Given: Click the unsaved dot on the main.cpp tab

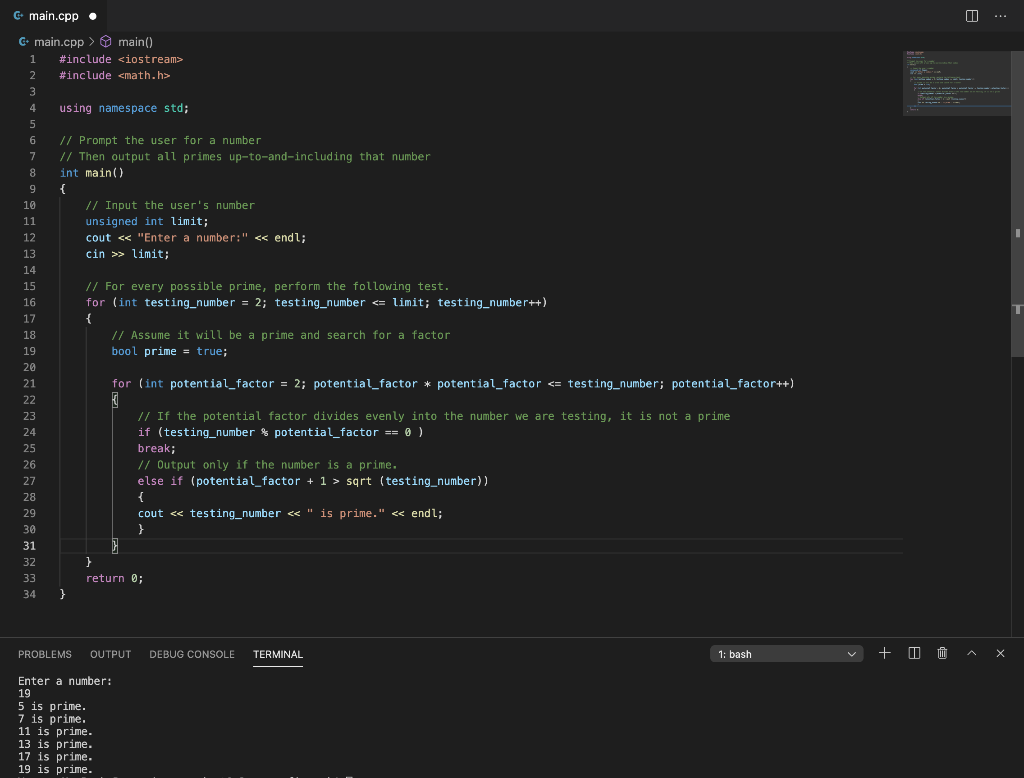Looking at the screenshot, I should [x=92, y=17].
